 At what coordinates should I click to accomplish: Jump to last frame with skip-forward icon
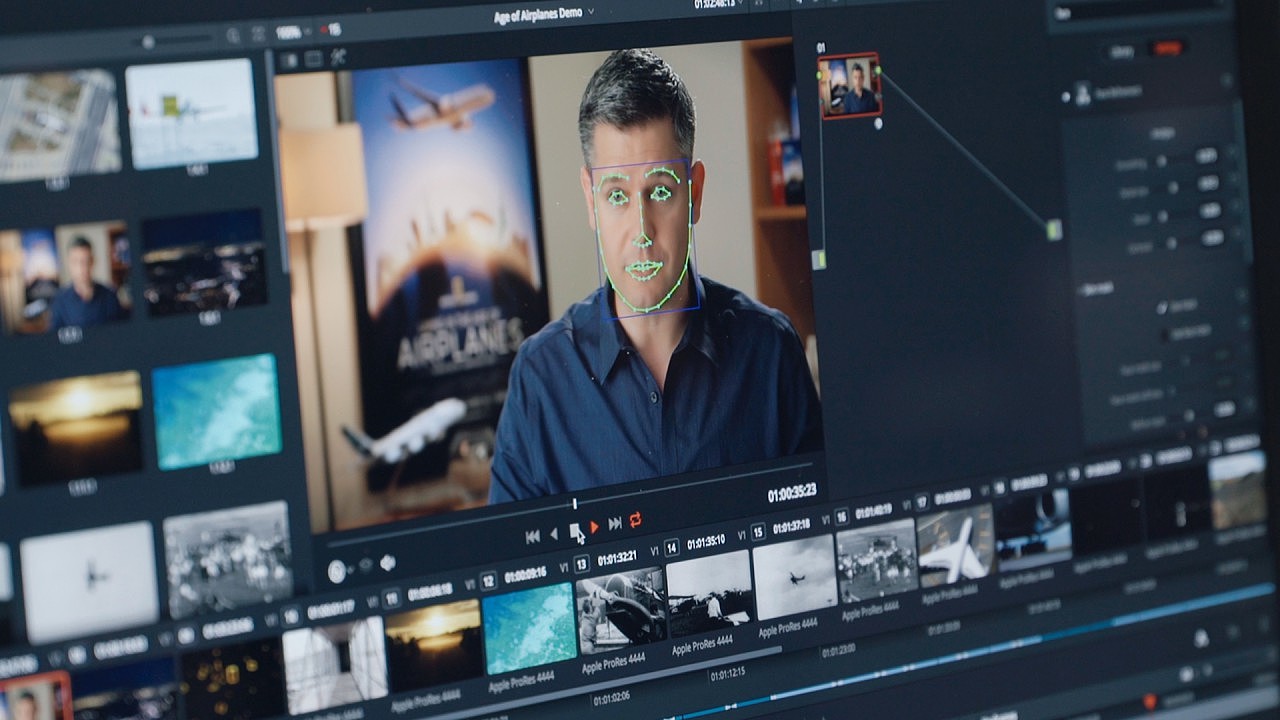[x=615, y=523]
